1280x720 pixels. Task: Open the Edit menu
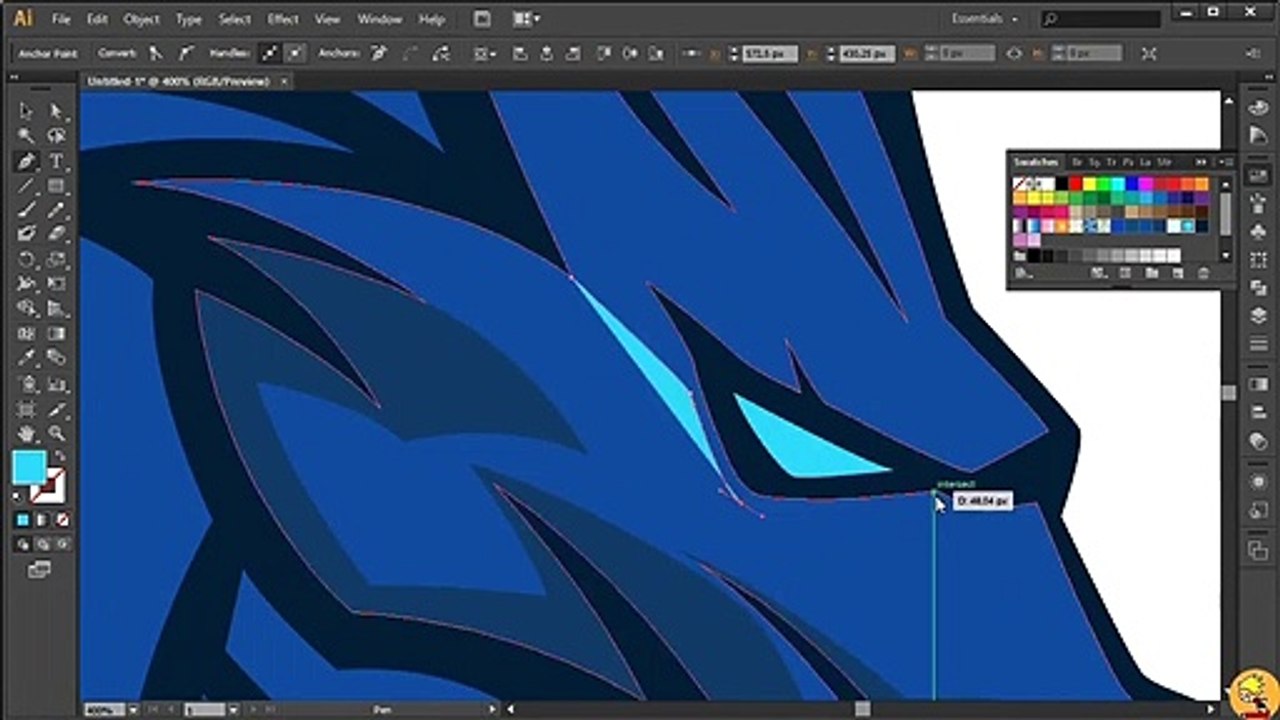(x=97, y=19)
